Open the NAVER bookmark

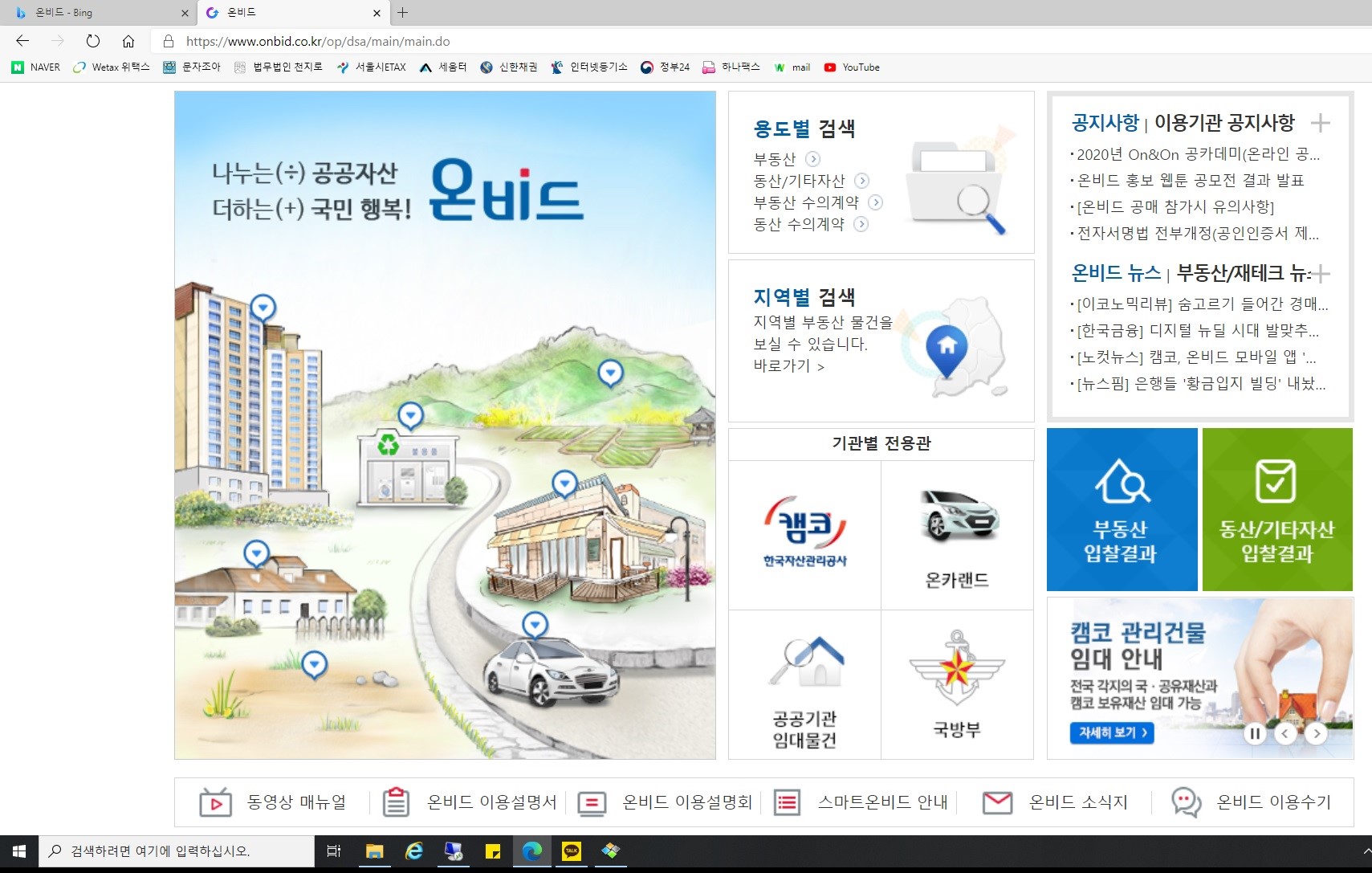(36, 67)
